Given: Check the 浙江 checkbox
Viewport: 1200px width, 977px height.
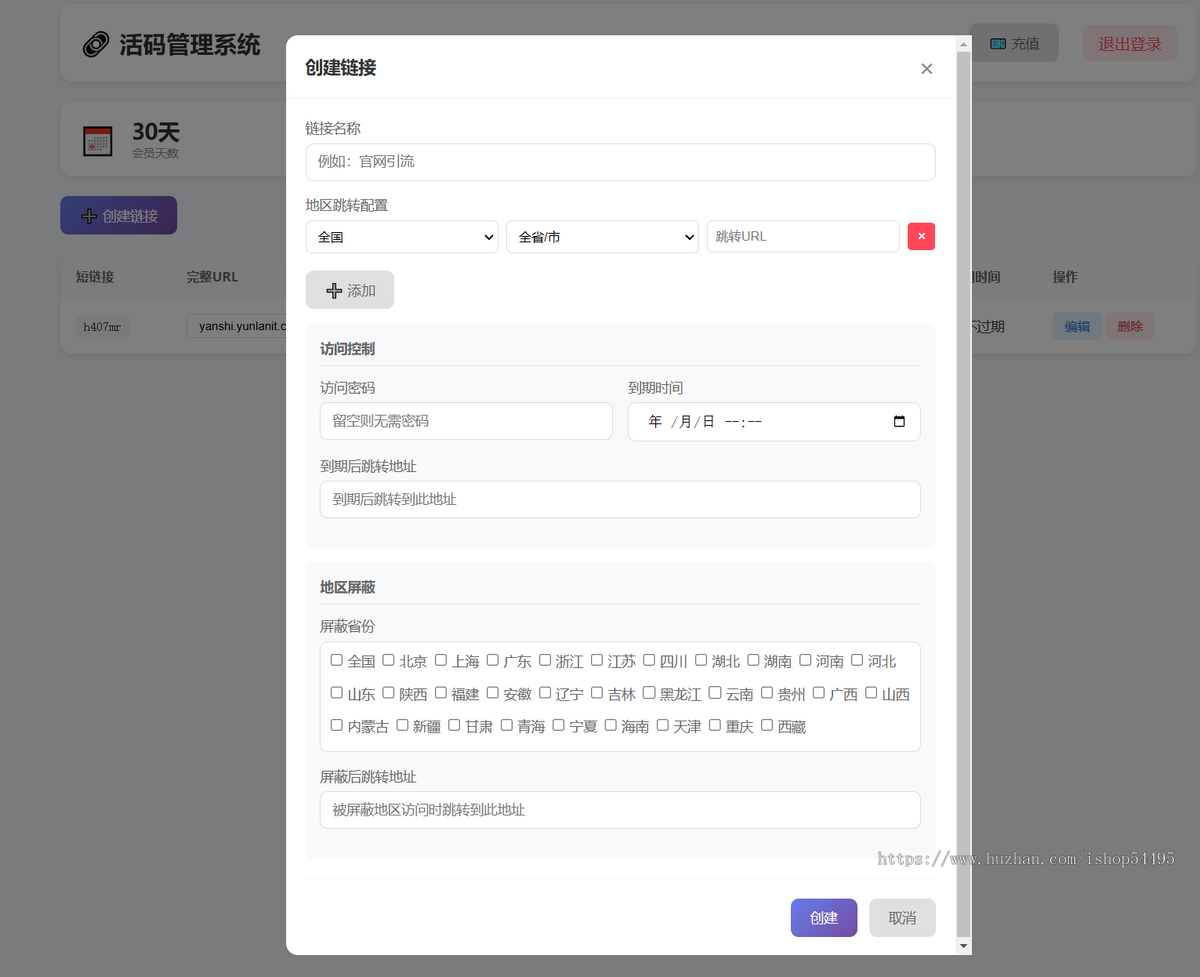Looking at the screenshot, I should (x=545, y=660).
